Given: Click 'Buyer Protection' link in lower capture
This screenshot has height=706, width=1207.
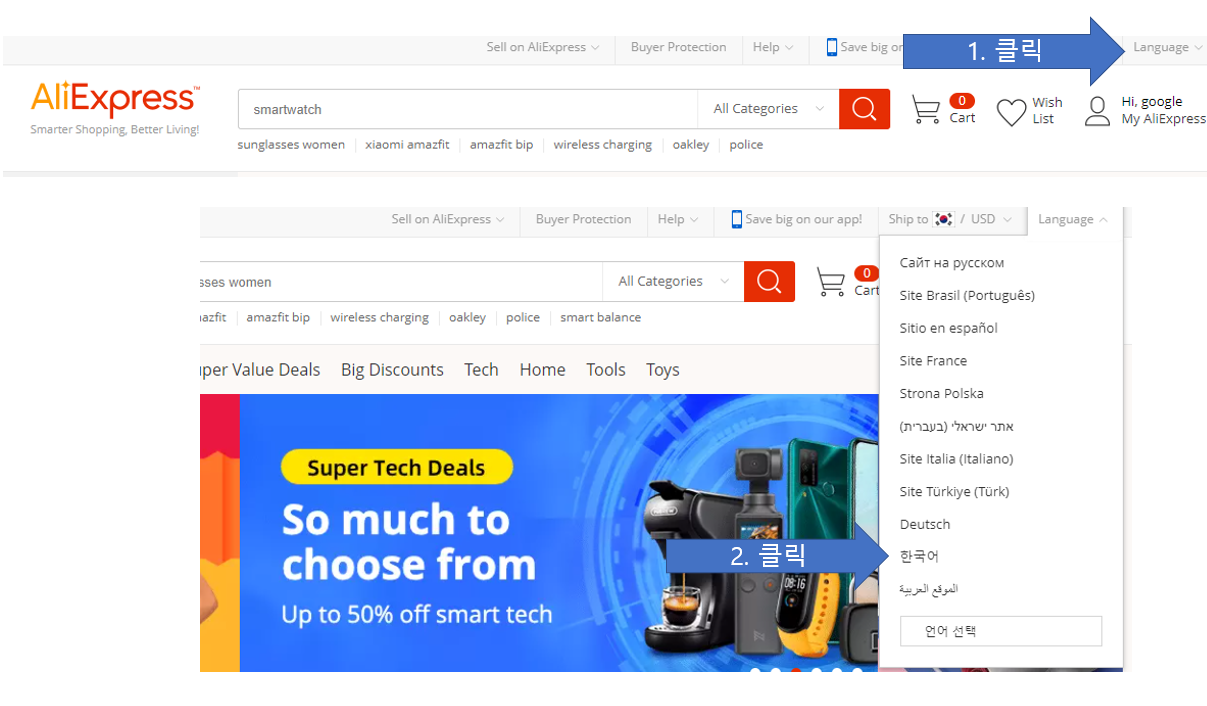Looking at the screenshot, I should (x=583, y=219).
